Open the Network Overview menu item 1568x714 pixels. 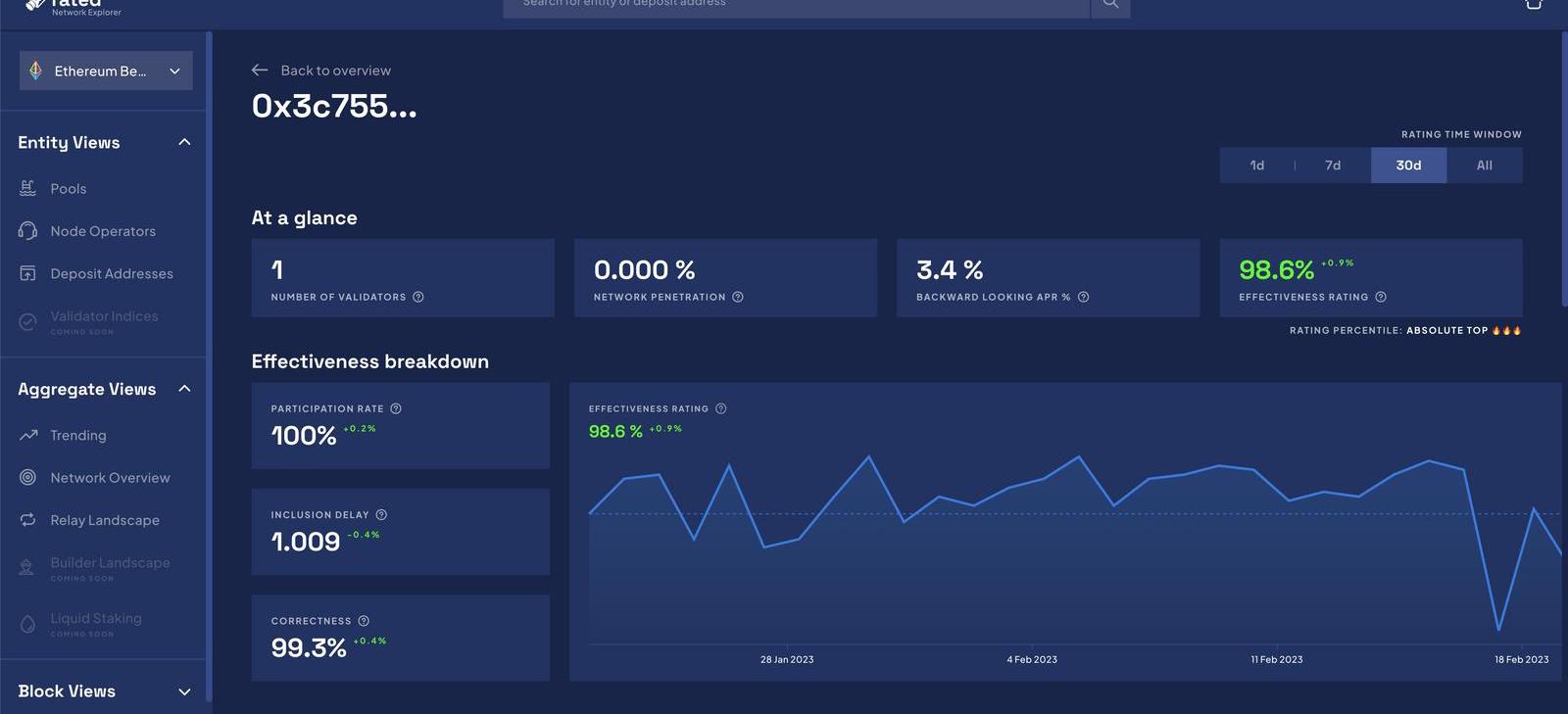[x=110, y=478]
